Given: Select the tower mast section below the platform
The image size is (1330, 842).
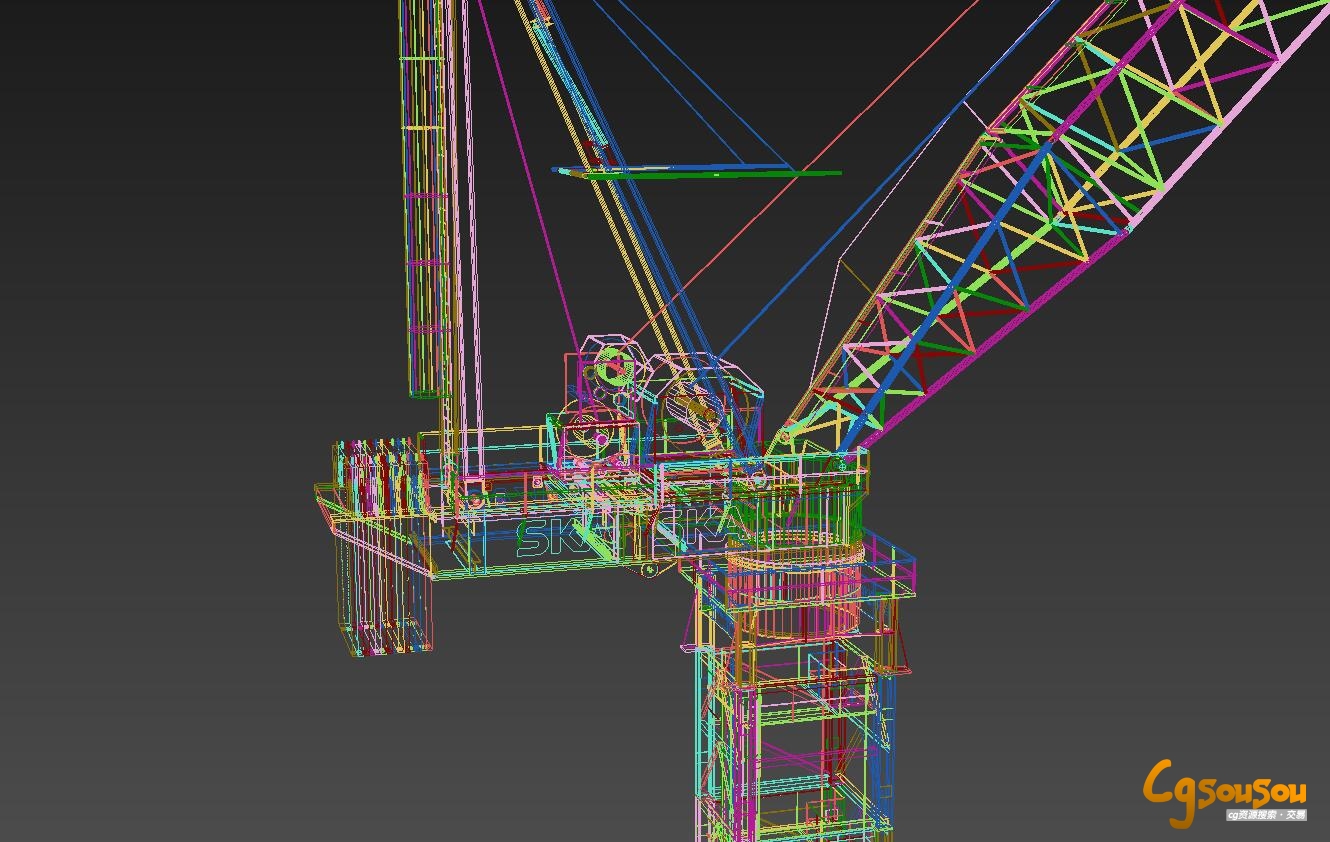Looking at the screenshot, I should coord(795,740).
